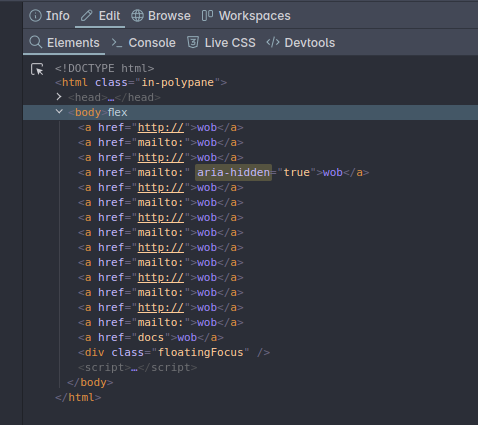The height and width of the screenshot is (425, 478).
Task: Click the Edit pencil icon
Action: click(x=86, y=16)
